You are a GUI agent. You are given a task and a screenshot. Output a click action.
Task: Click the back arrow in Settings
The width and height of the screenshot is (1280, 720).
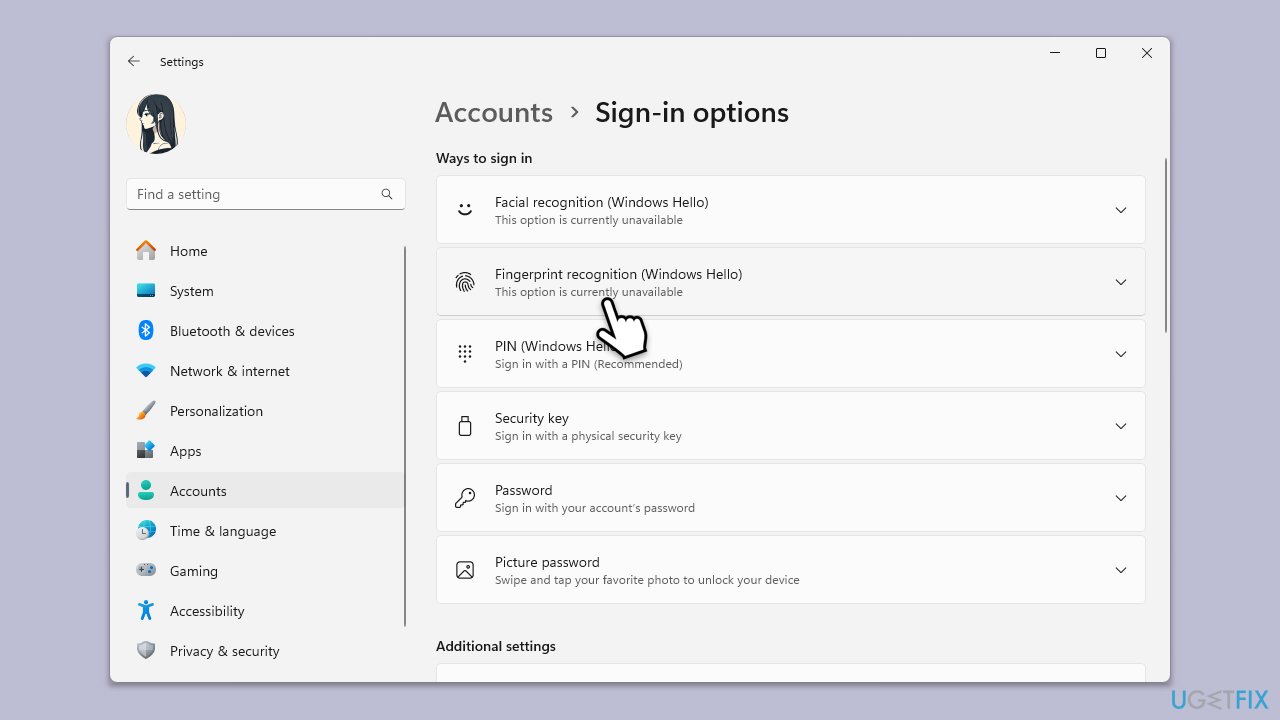tap(134, 62)
